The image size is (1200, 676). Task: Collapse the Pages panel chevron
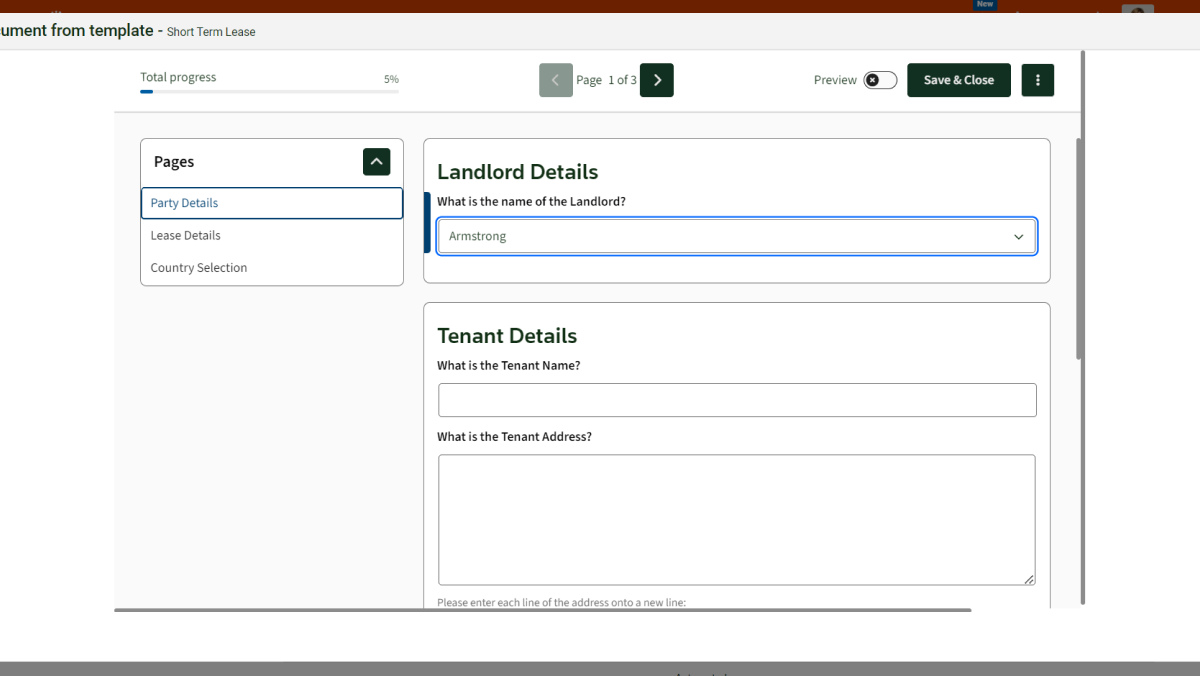click(376, 162)
